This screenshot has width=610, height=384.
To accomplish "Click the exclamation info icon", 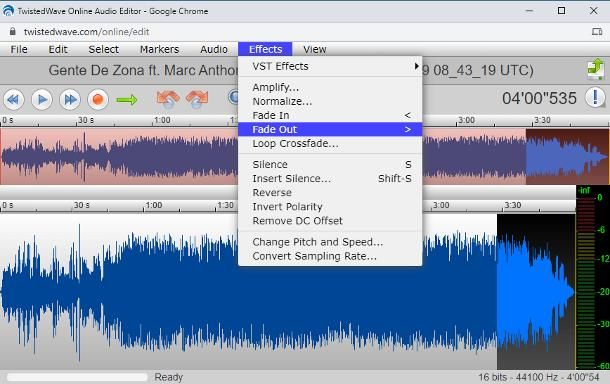I will [x=595, y=97].
